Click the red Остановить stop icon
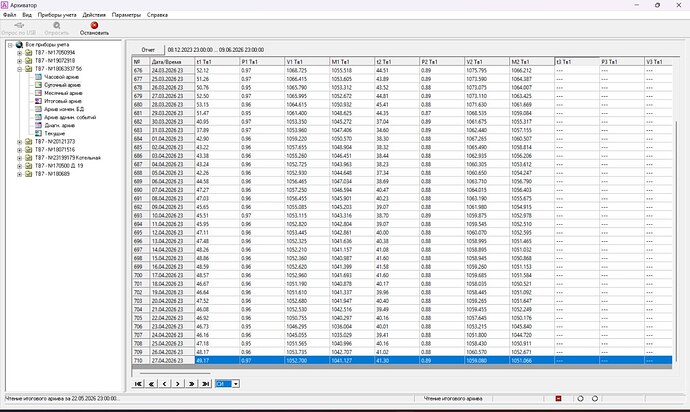The image size is (690, 412). (94, 25)
